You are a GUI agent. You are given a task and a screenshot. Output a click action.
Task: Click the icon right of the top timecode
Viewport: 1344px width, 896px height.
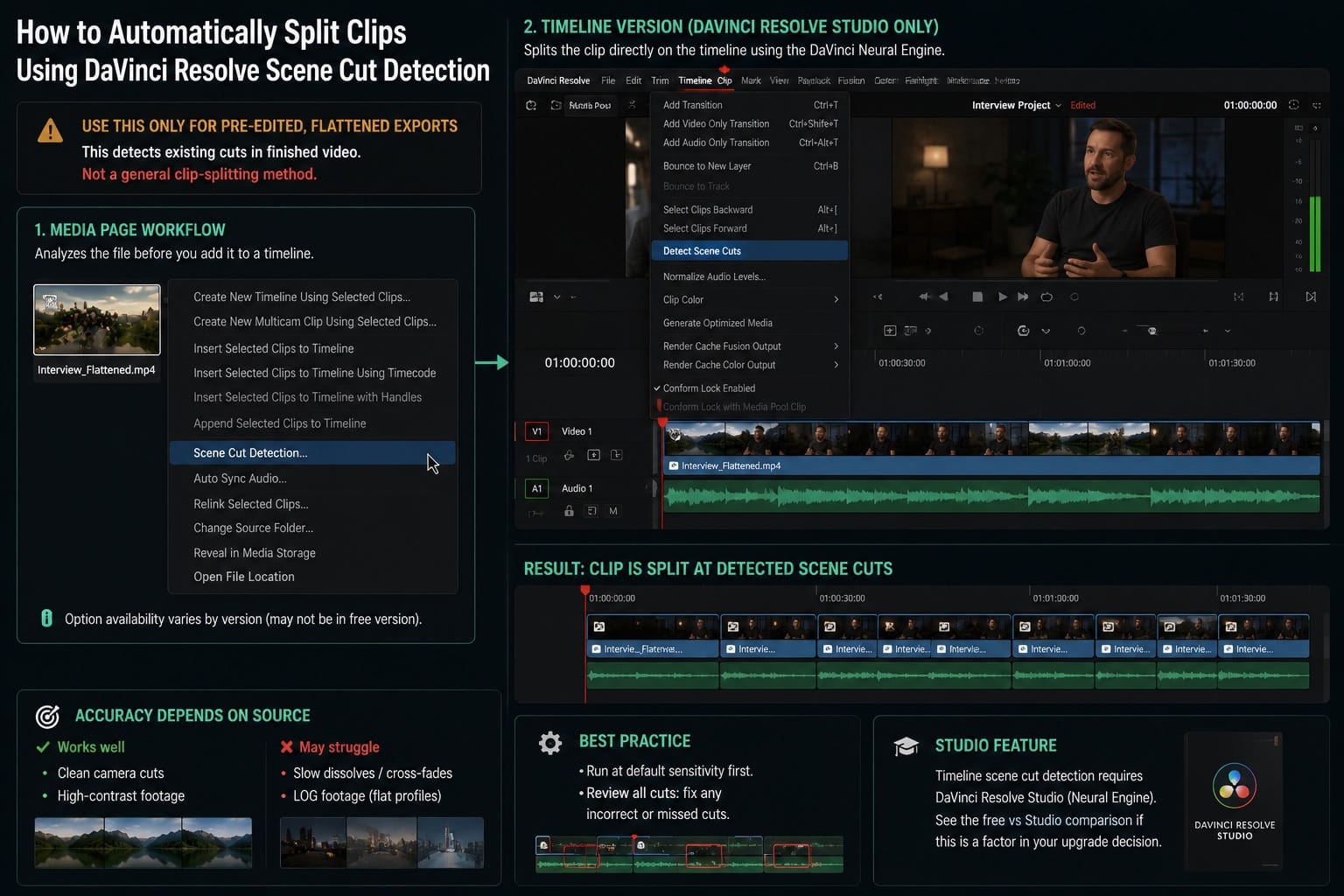1294,105
